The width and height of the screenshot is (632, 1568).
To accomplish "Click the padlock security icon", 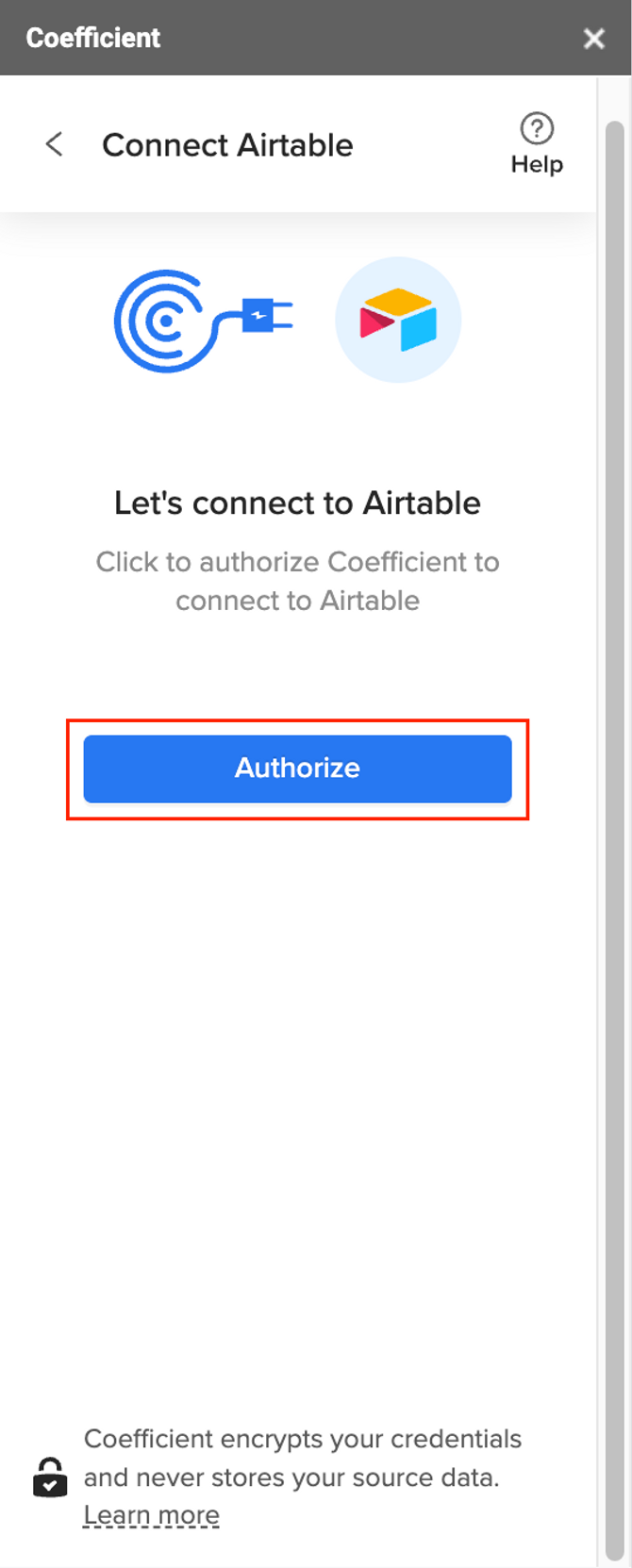I will tap(50, 1477).
